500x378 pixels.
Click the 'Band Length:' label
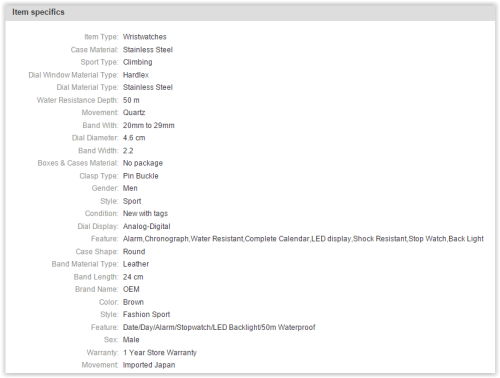(x=96, y=277)
